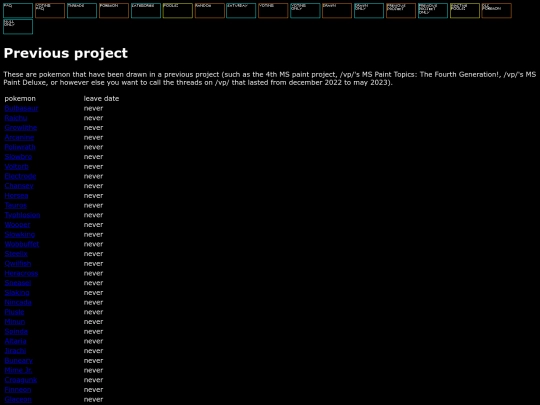
Task: Visit the Spinda link
Action: click(16, 331)
